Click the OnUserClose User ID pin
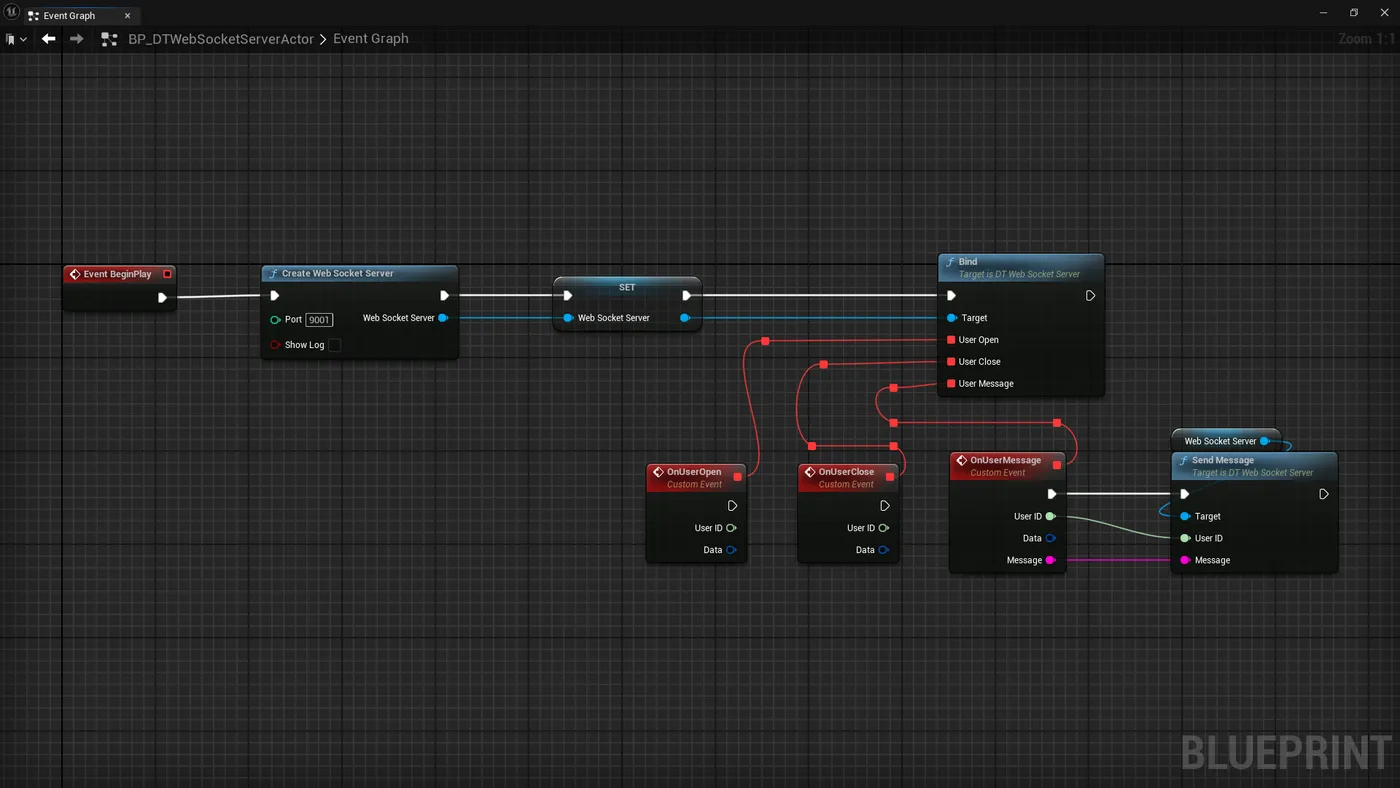The image size is (1400, 788). click(883, 528)
